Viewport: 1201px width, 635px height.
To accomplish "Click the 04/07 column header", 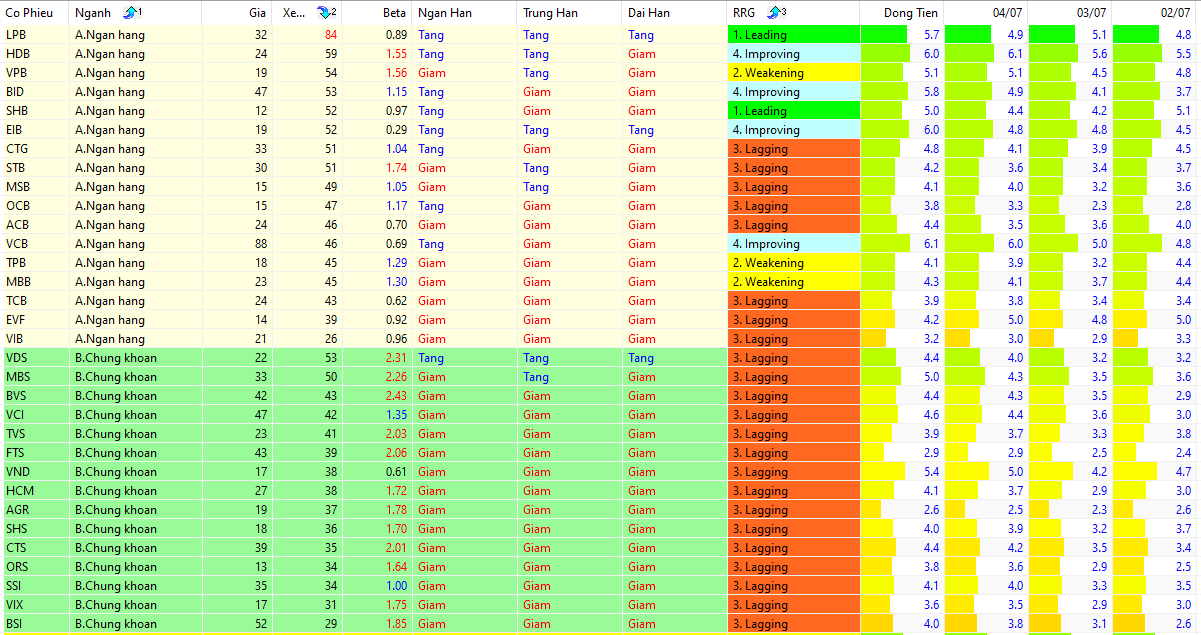I will pos(986,13).
